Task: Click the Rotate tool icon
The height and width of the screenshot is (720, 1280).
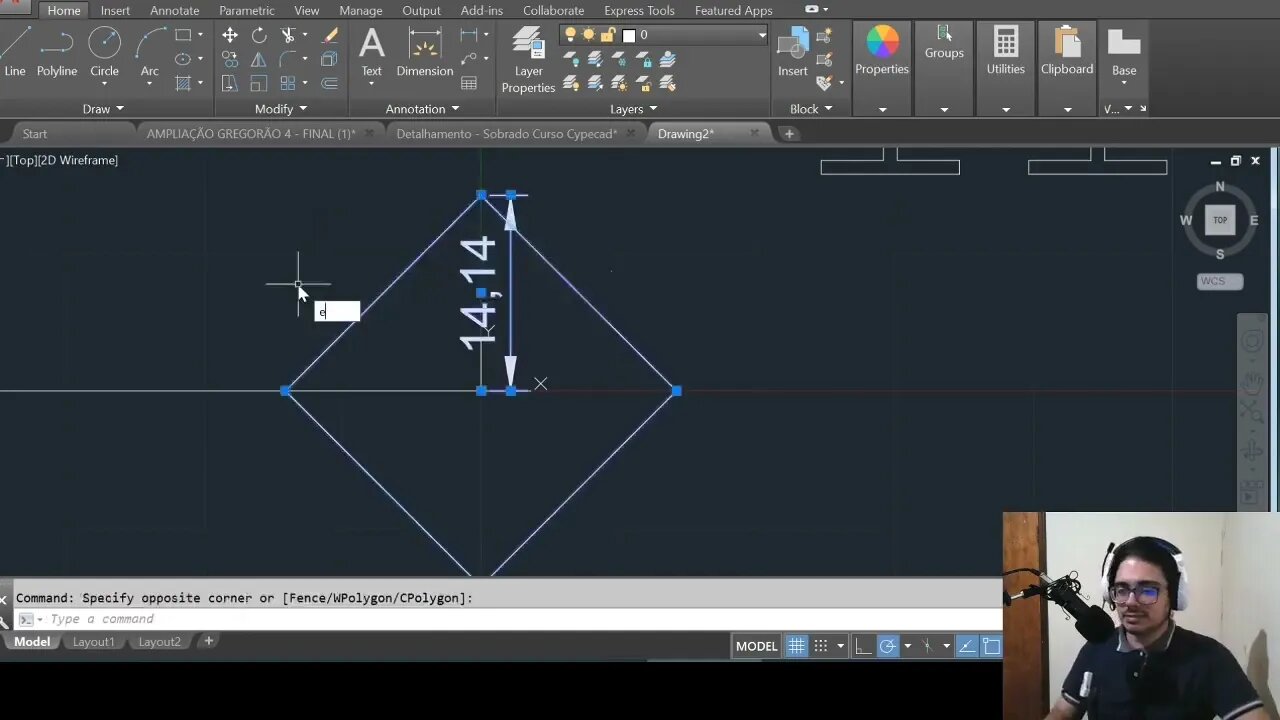Action: coord(259,35)
